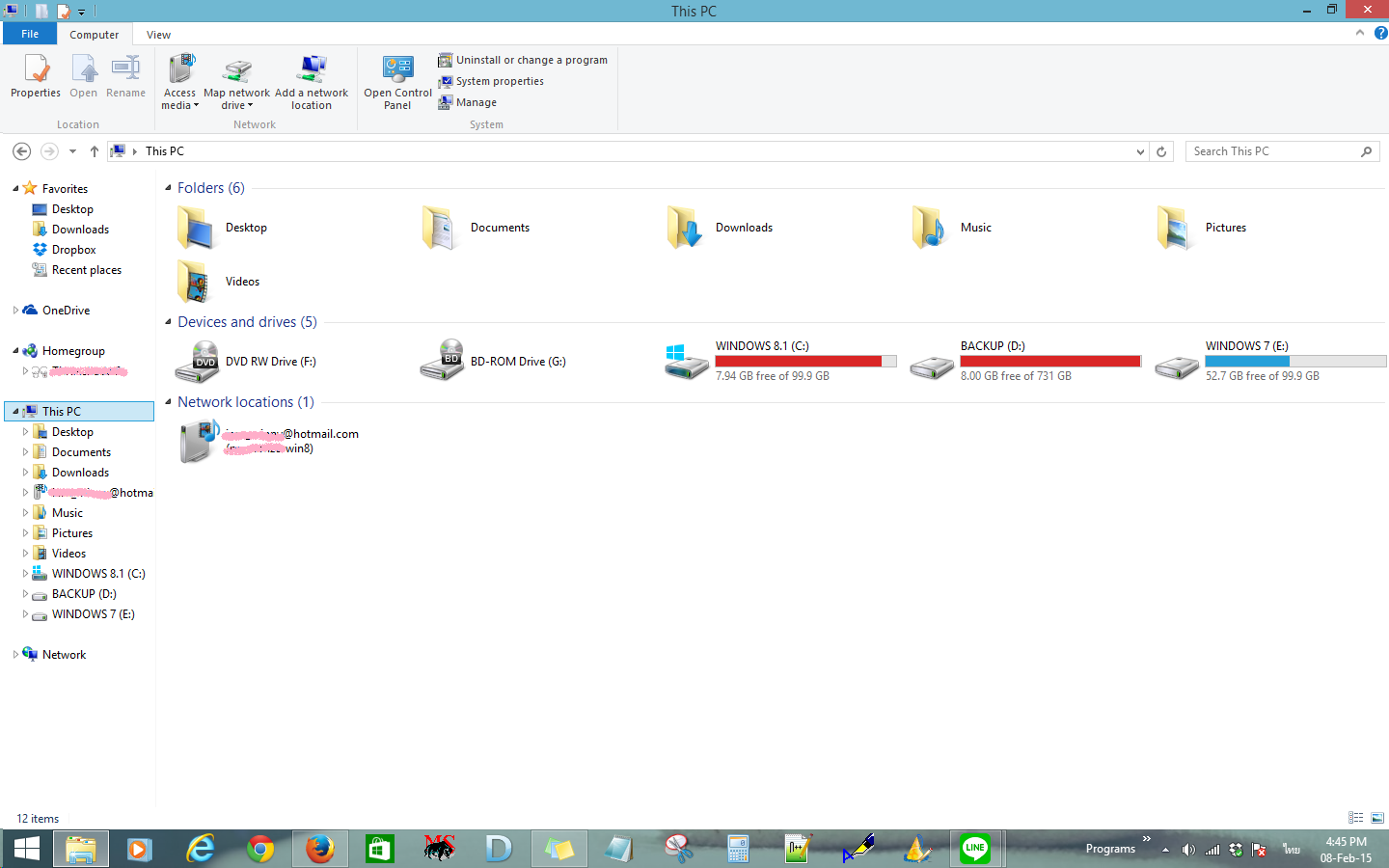The image size is (1389, 868).
Task: Select Documents under This PC tree
Action: 72,452
